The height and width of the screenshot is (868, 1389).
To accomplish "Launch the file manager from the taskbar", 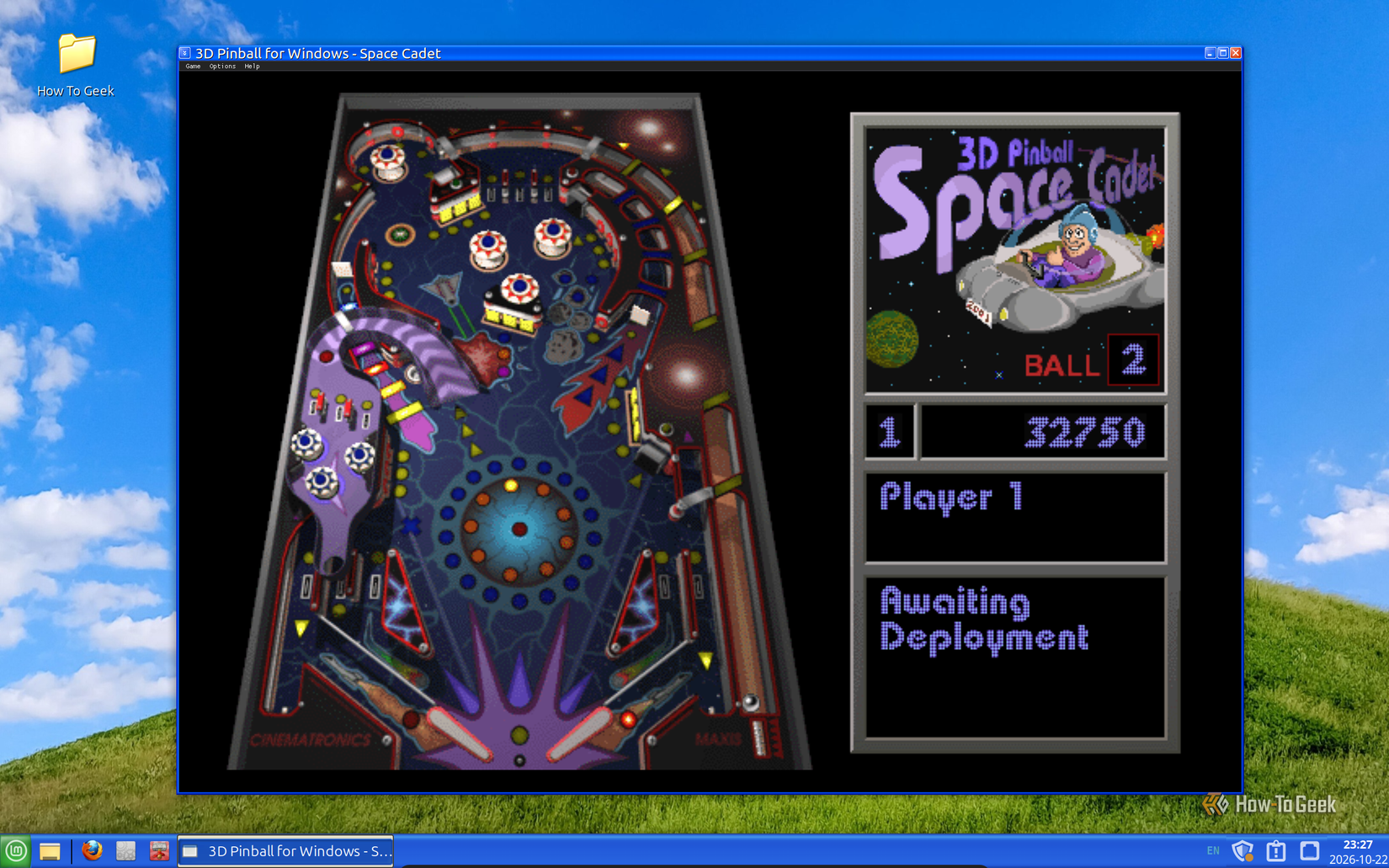I will point(50,851).
